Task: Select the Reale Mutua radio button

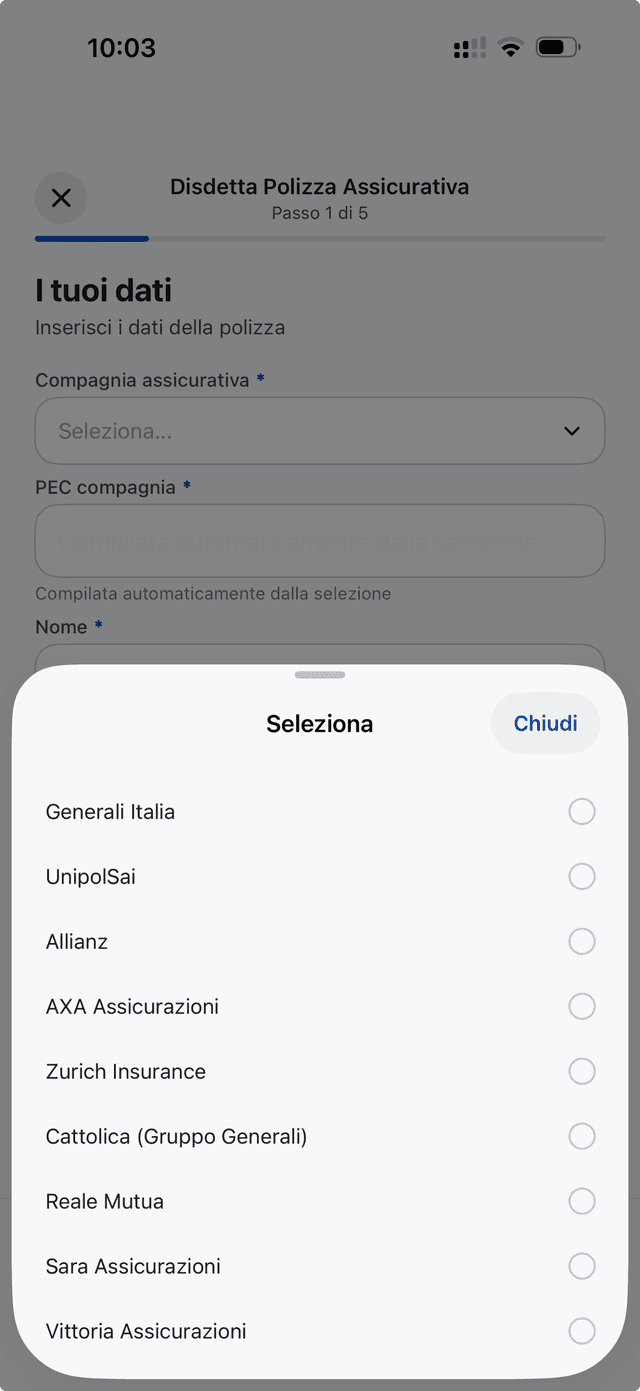Action: coord(582,1201)
